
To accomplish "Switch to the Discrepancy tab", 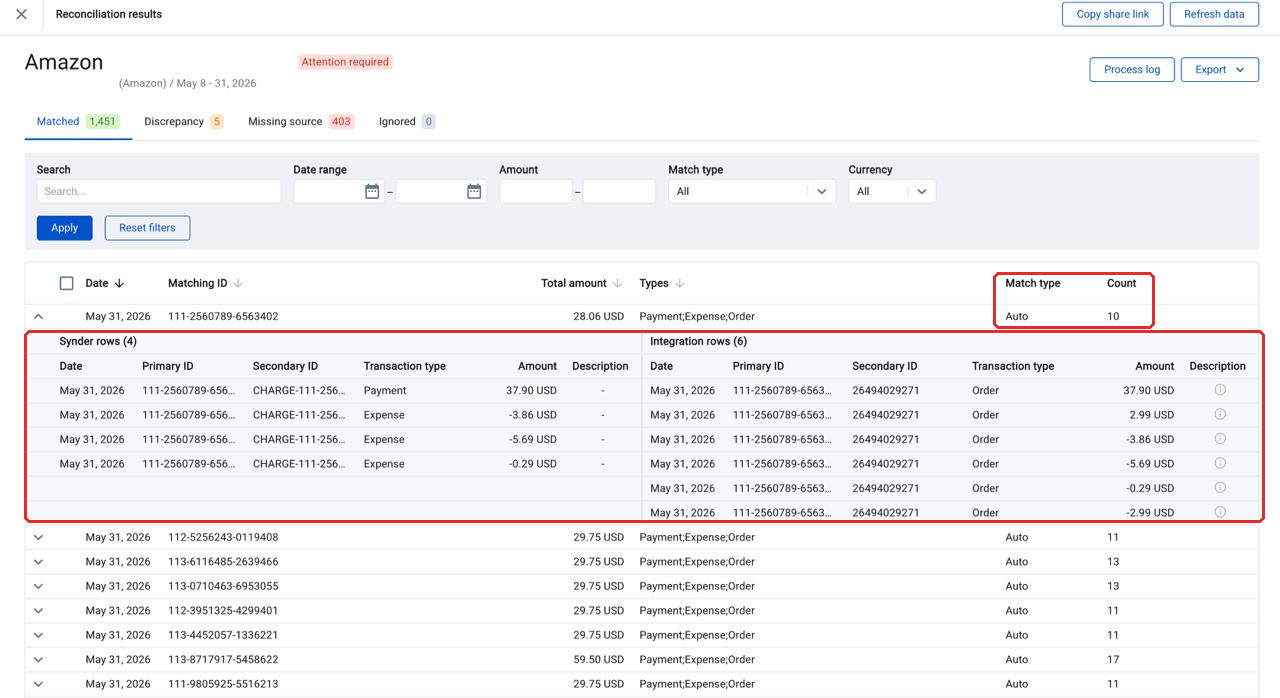I will tap(184, 122).
